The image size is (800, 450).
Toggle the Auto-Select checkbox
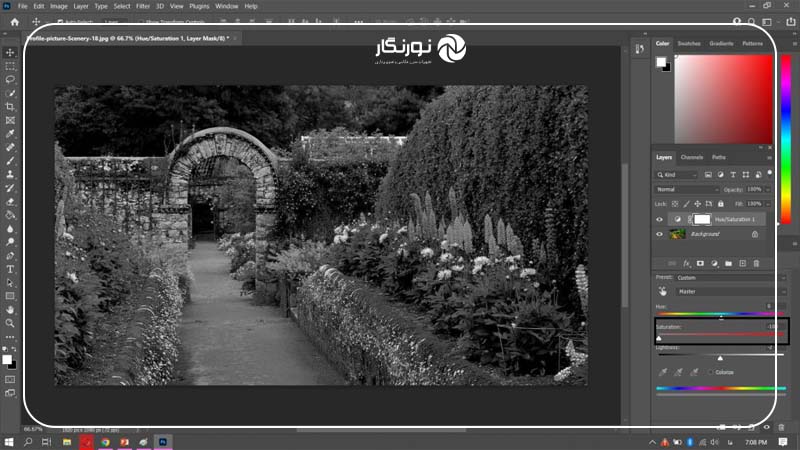click(x=60, y=22)
